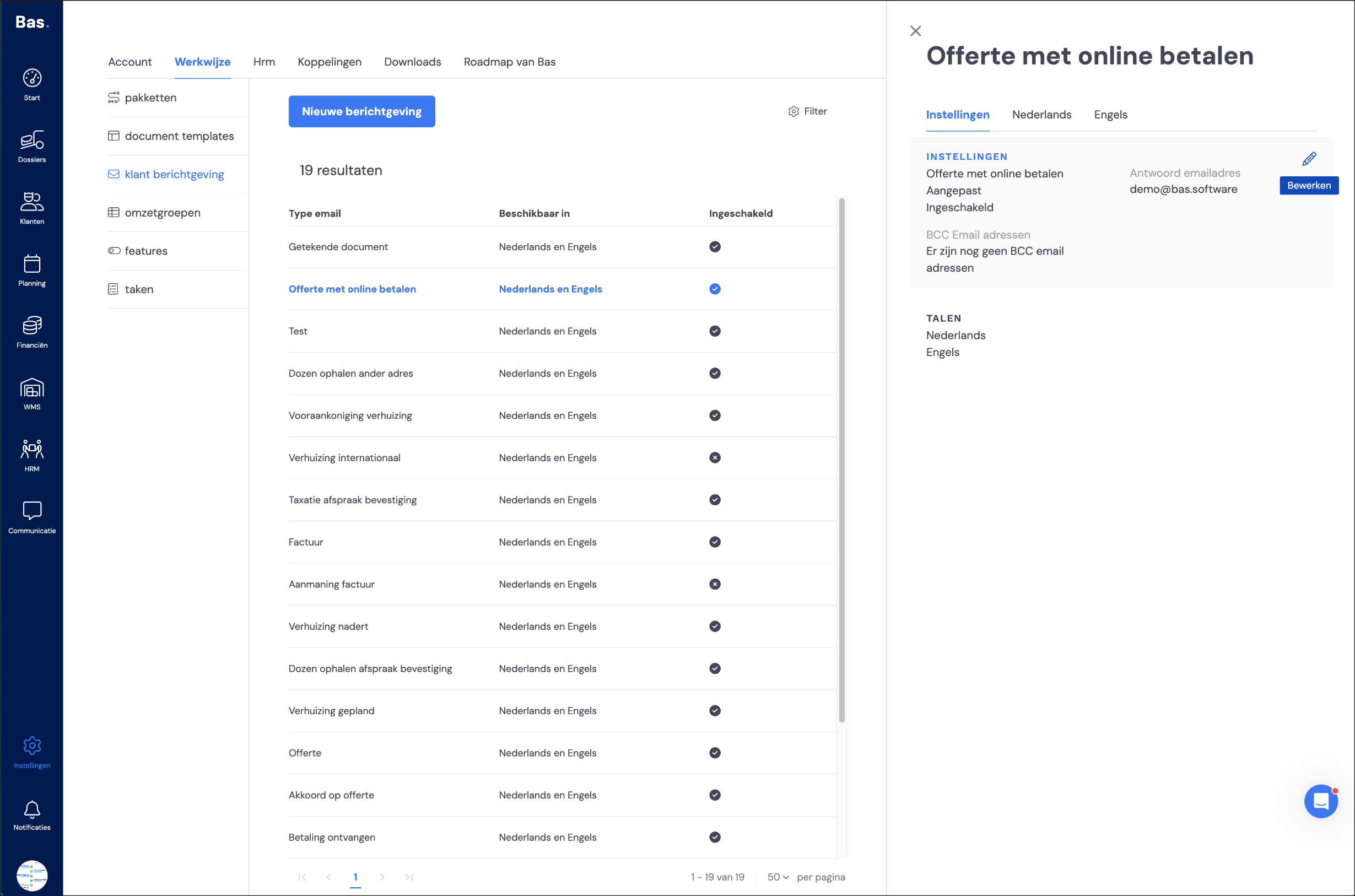The width and height of the screenshot is (1355, 896).
Task: Click the Type email column header
Action: (315, 214)
